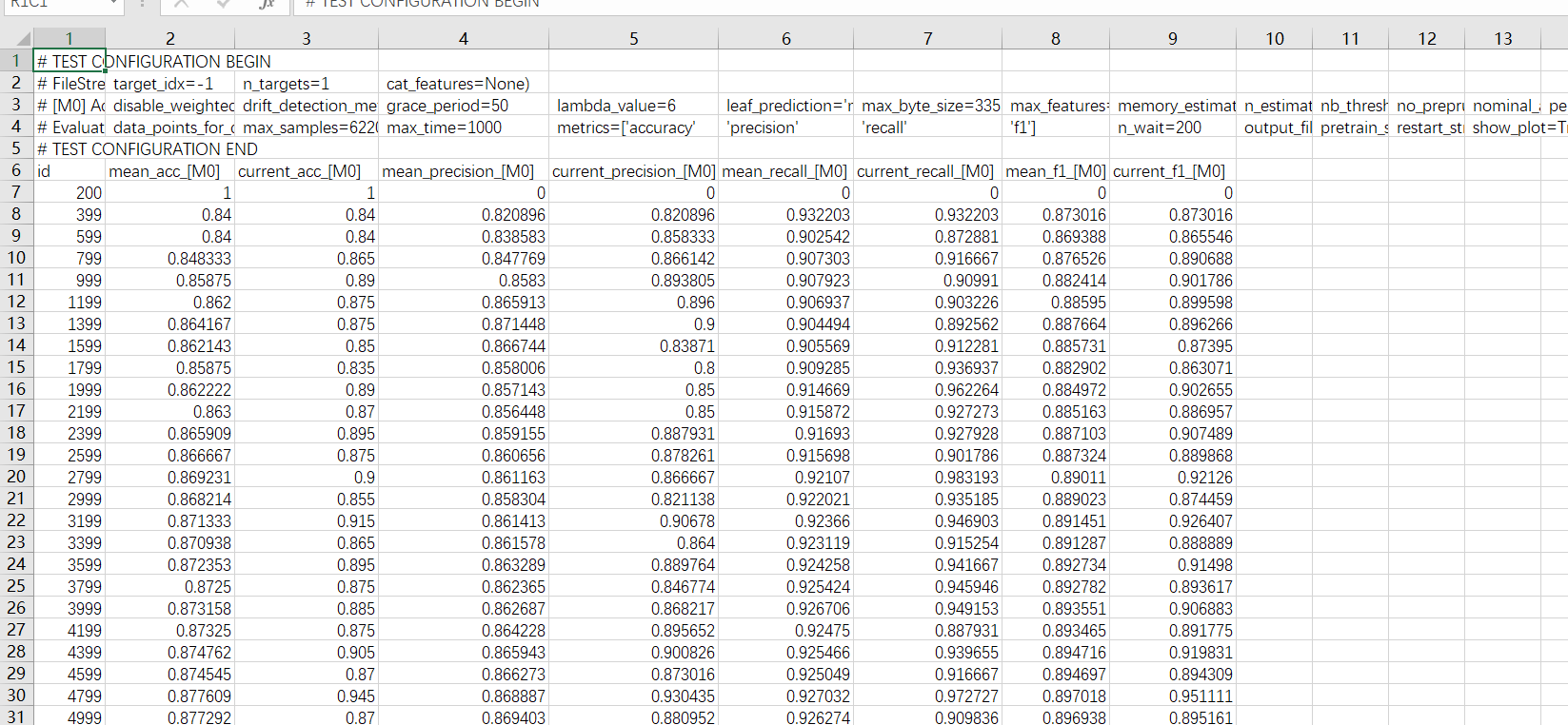Click current_acc value 0.945

click(x=307, y=696)
